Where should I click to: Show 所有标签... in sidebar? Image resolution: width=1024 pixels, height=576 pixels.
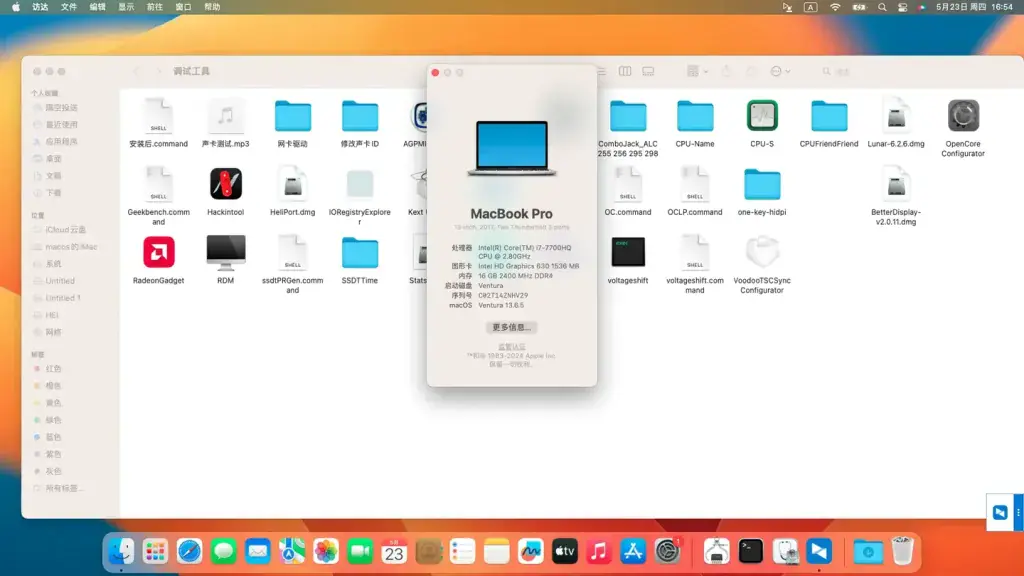(64, 488)
